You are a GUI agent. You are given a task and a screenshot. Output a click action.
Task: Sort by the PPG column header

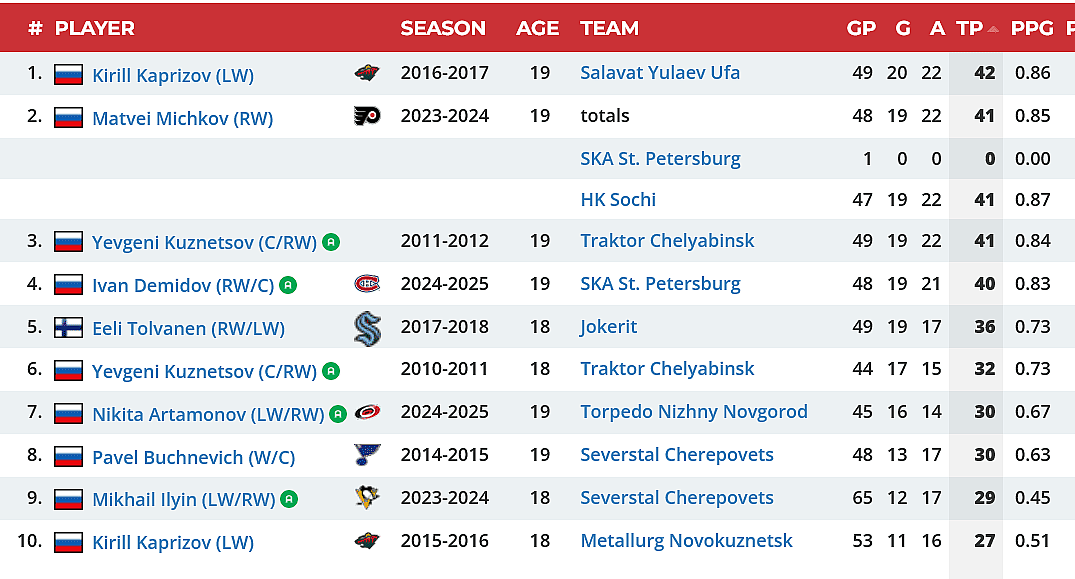tap(1032, 28)
